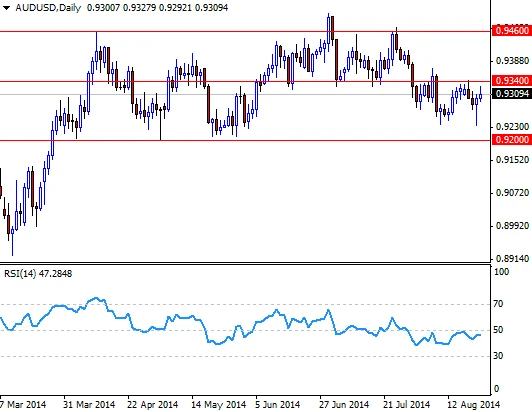Select the 0.93400 red price label
This screenshot has height=412, width=532.
(x=512, y=81)
